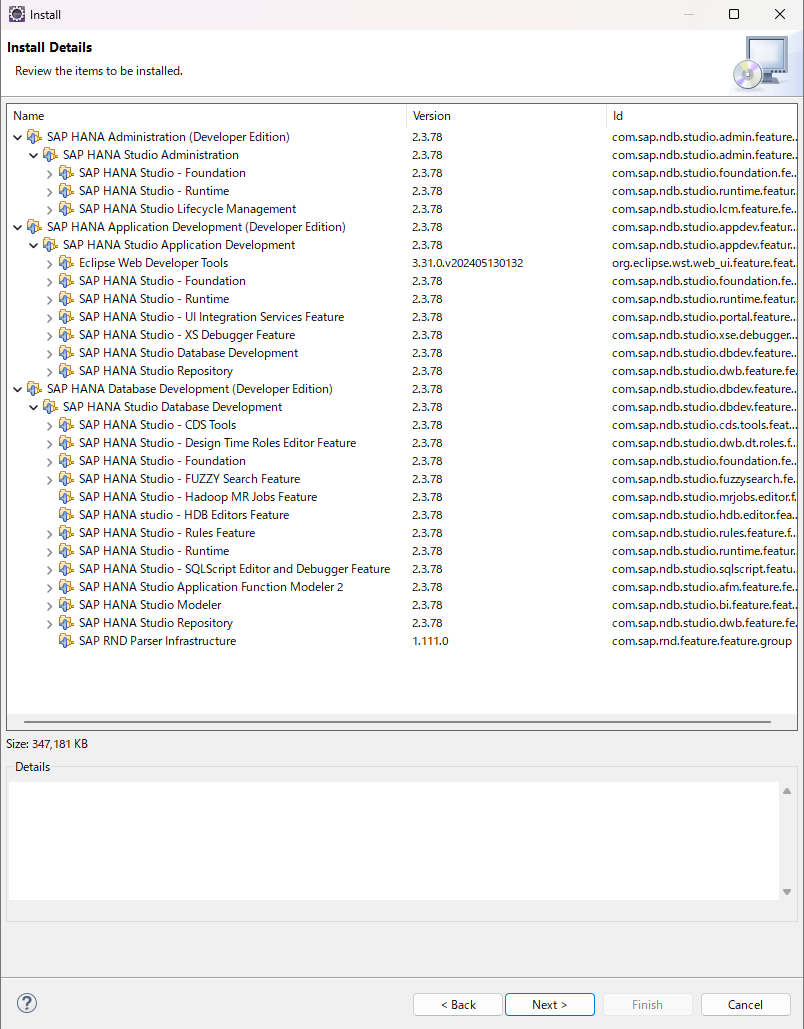Select the com.sap.ndb.studio.cds.tools Id cell
This screenshot has height=1029, width=804.
704,425
